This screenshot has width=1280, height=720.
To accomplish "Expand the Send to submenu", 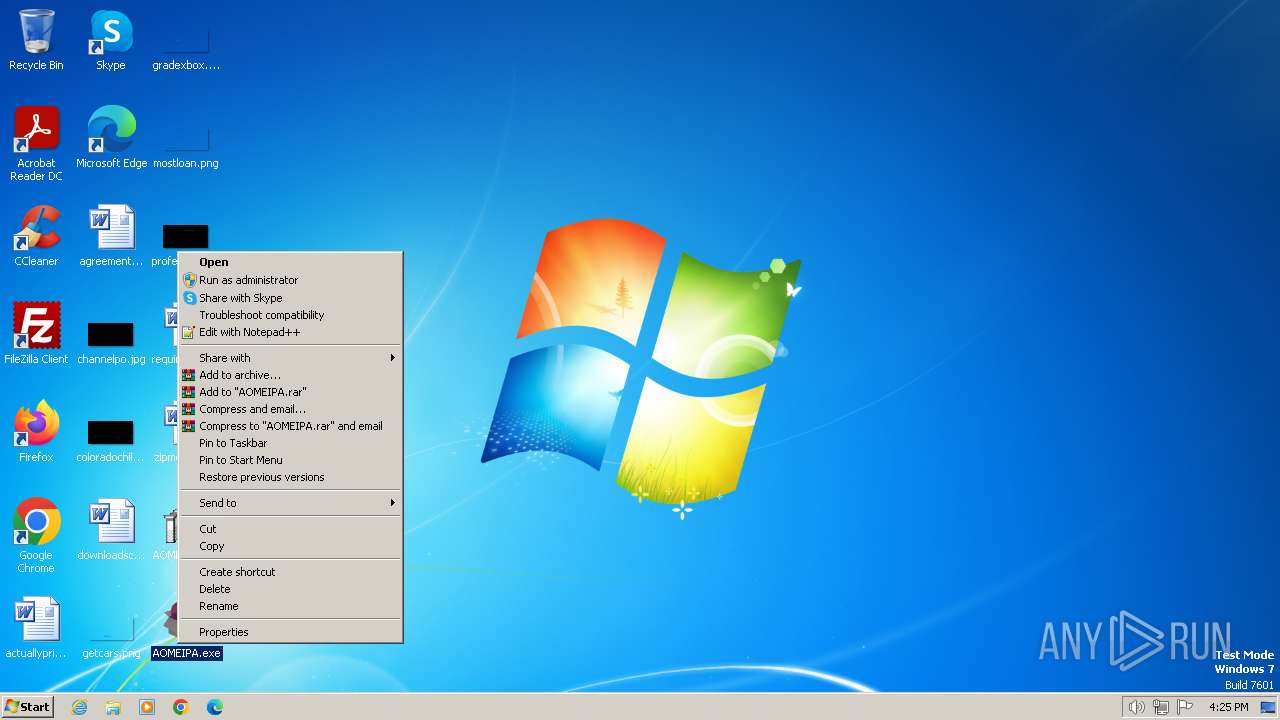I will 290,503.
